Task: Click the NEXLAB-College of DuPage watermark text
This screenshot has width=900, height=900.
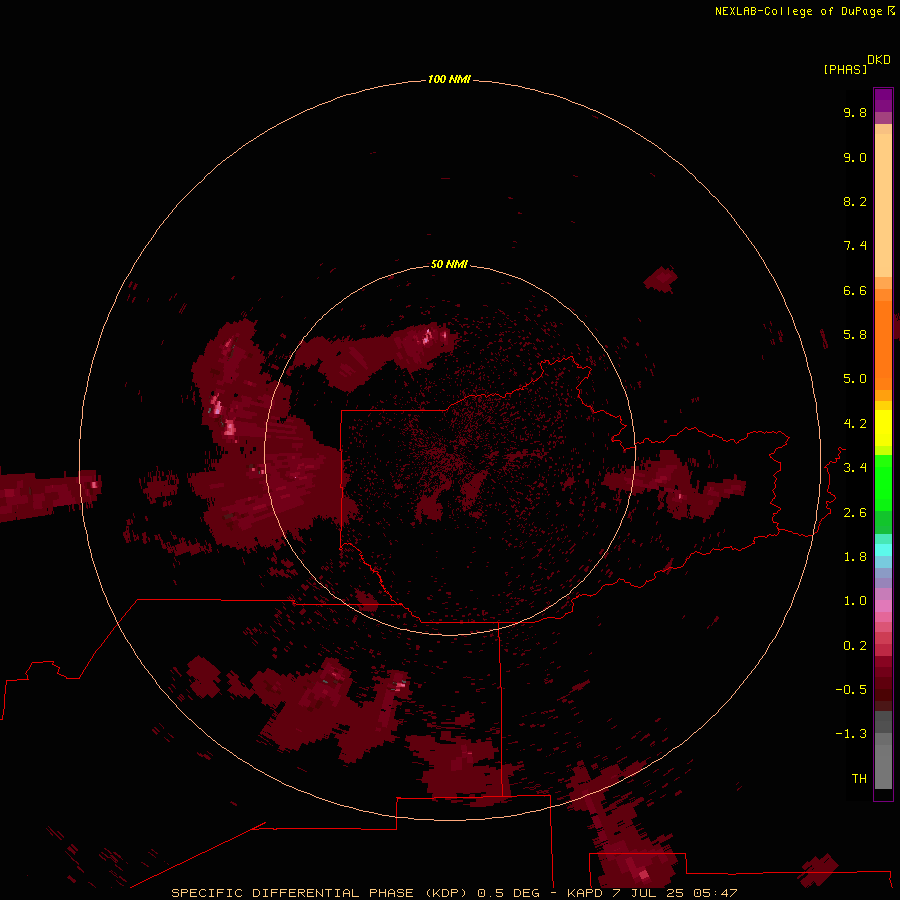Action: coord(804,11)
